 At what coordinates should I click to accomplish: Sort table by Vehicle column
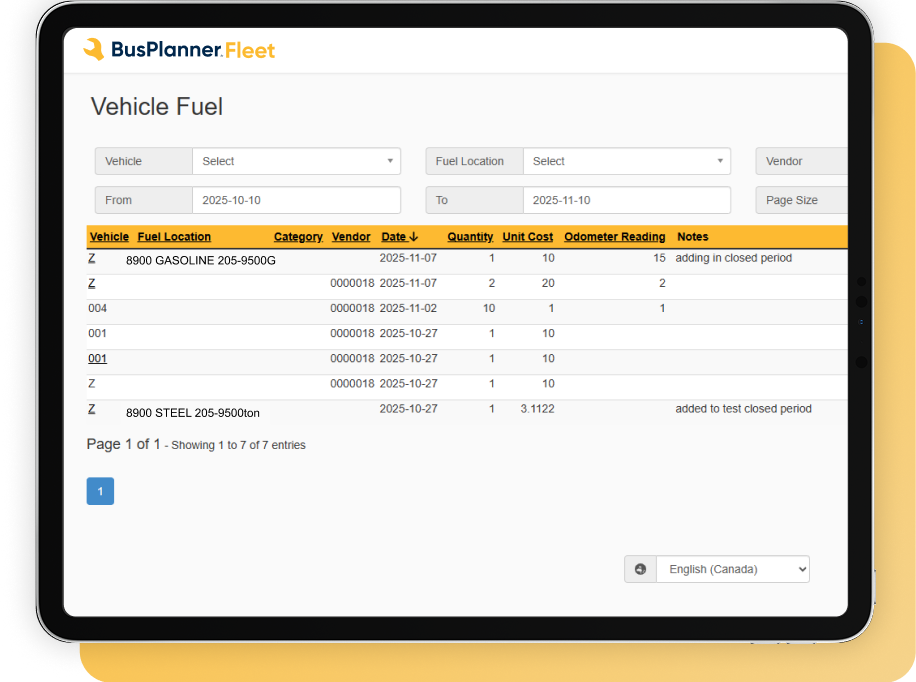click(x=109, y=237)
